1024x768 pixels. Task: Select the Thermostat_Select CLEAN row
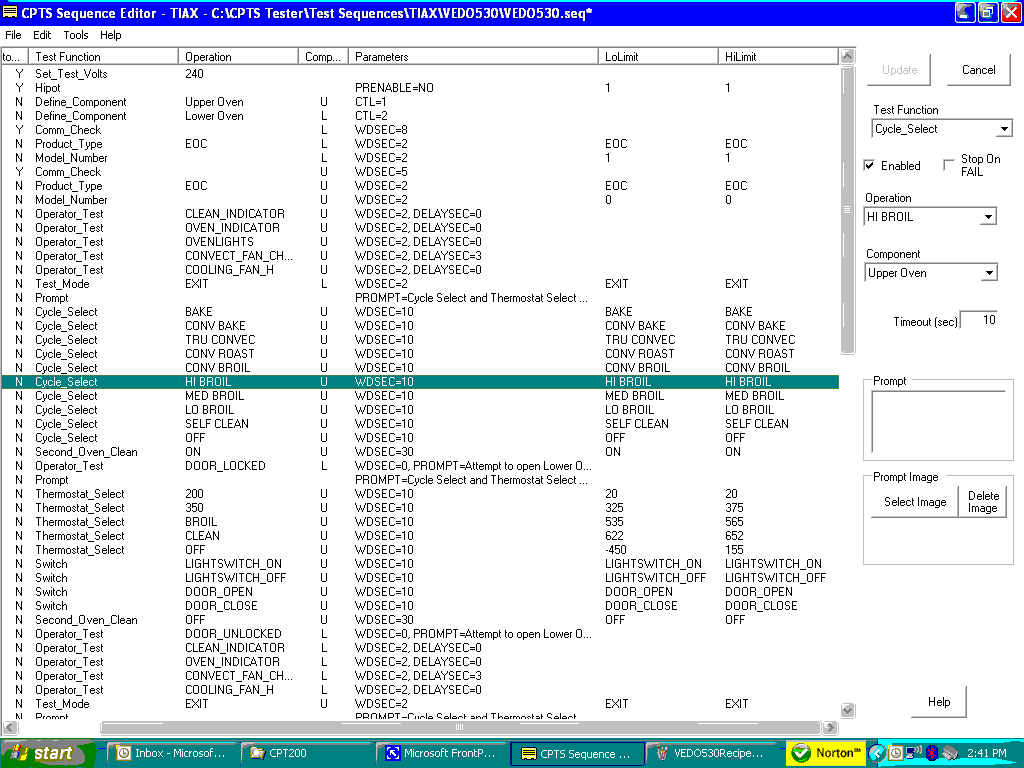pos(420,536)
